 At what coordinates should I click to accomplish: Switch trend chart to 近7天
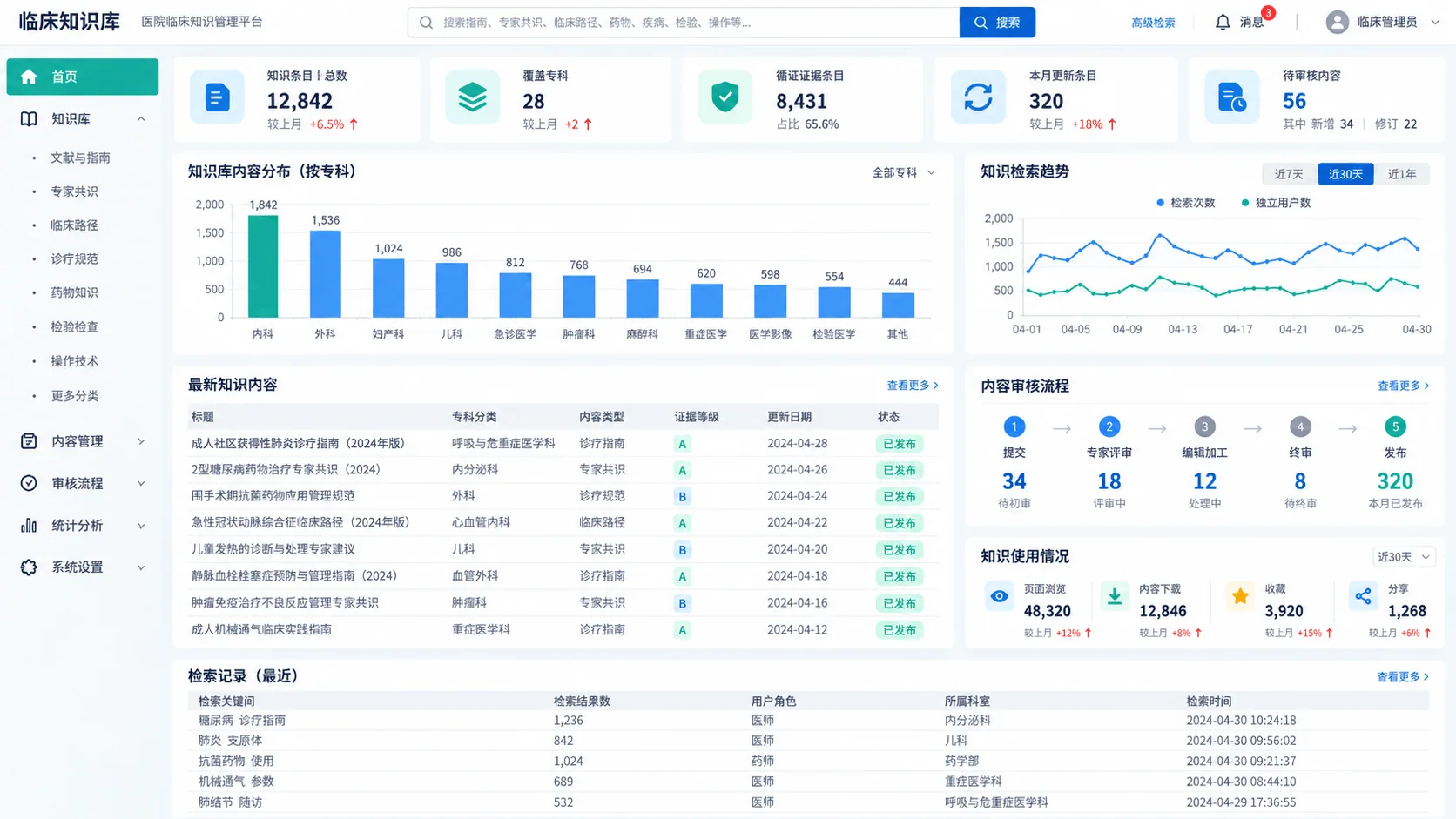click(x=1289, y=174)
